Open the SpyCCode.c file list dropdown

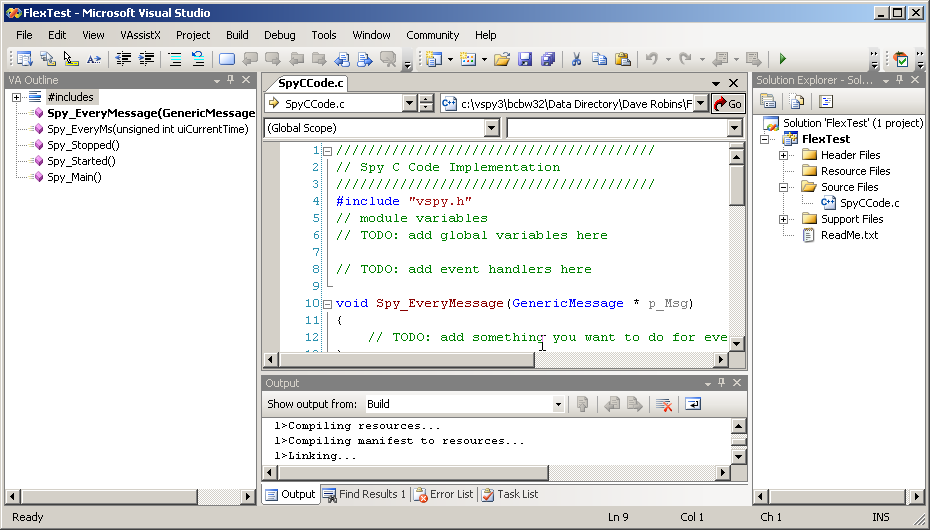(409, 104)
